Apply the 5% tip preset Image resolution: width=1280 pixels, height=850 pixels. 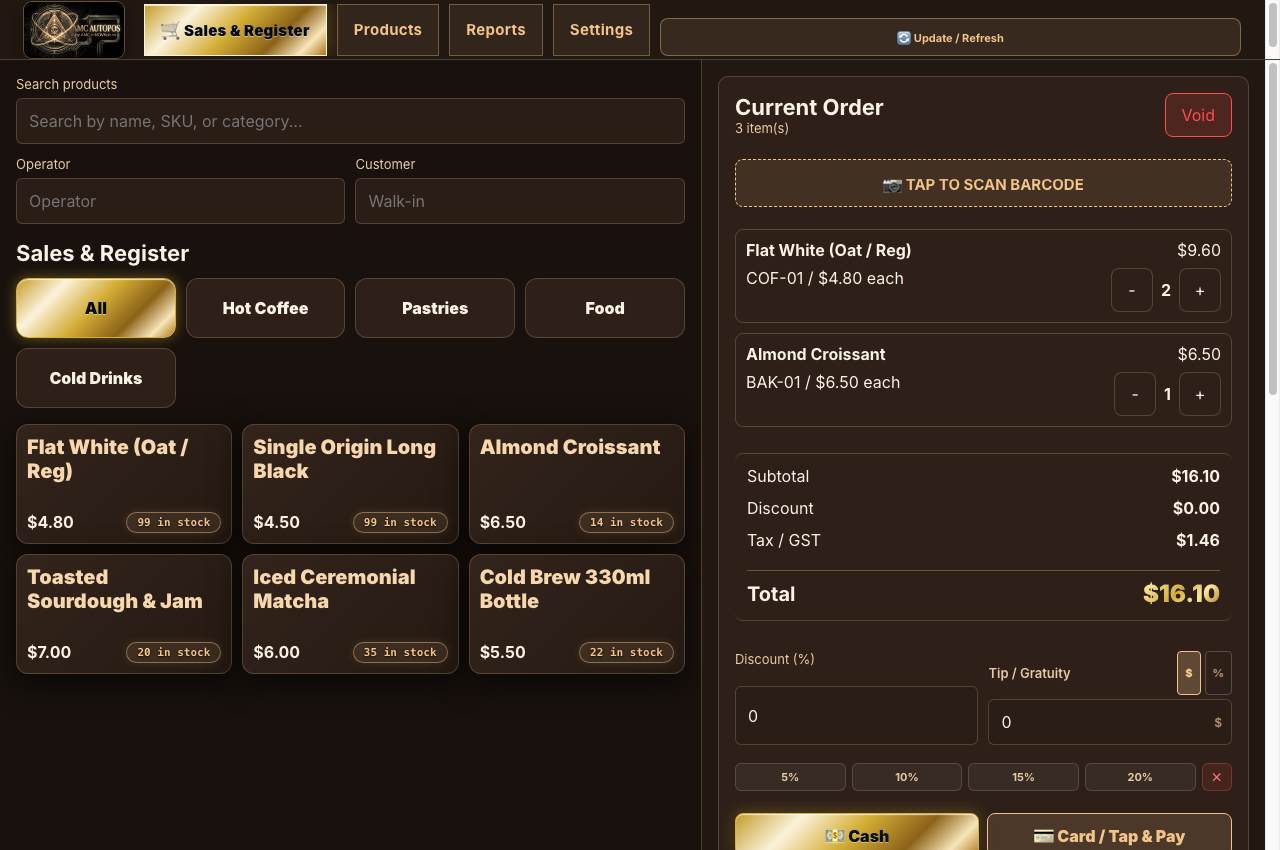point(790,777)
